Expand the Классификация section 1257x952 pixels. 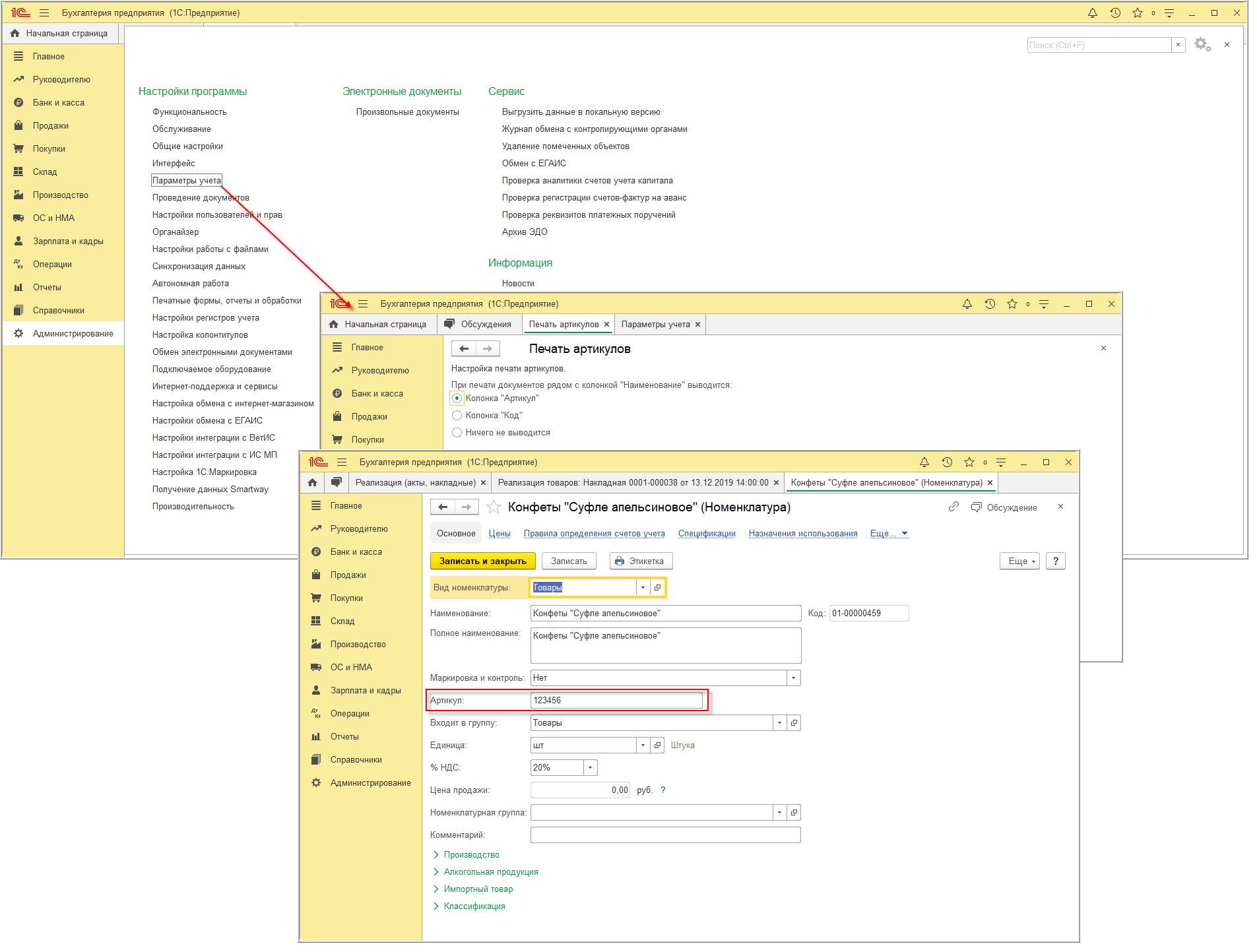pyautogui.click(x=468, y=906)
